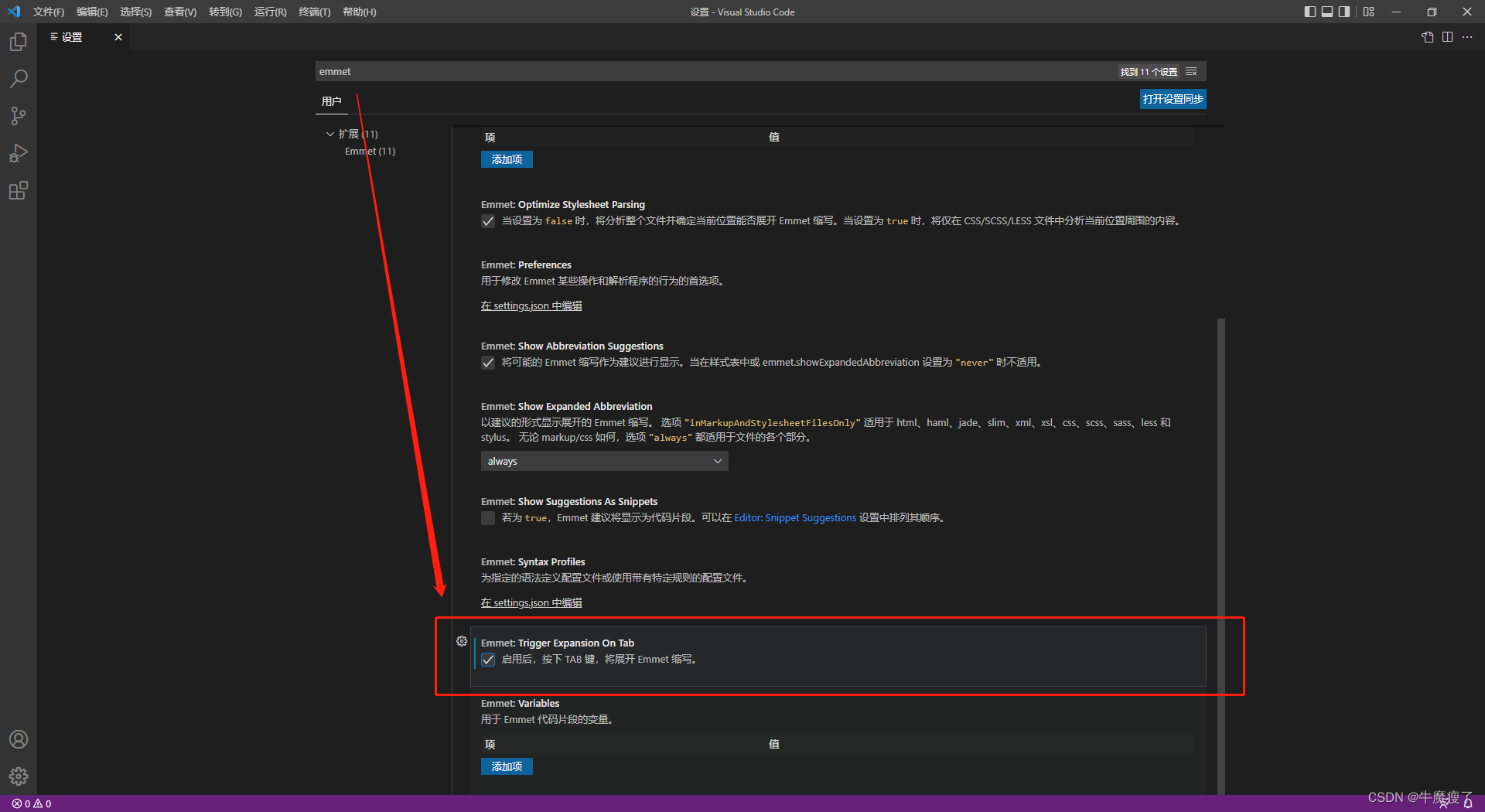Click the upper 添加项 button
The image size is (1485, 812).
[x=507, y=159]
